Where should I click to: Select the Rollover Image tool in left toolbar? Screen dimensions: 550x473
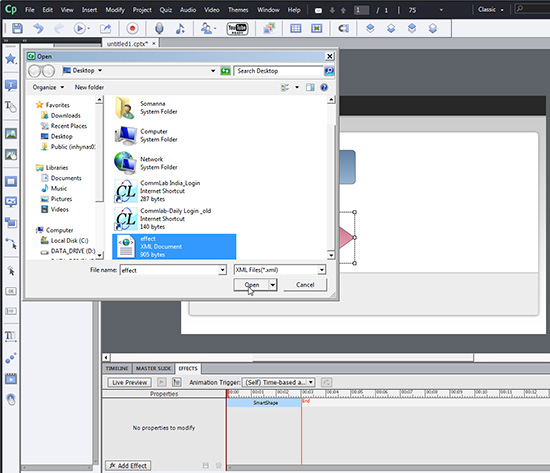[x=11, y=155]
